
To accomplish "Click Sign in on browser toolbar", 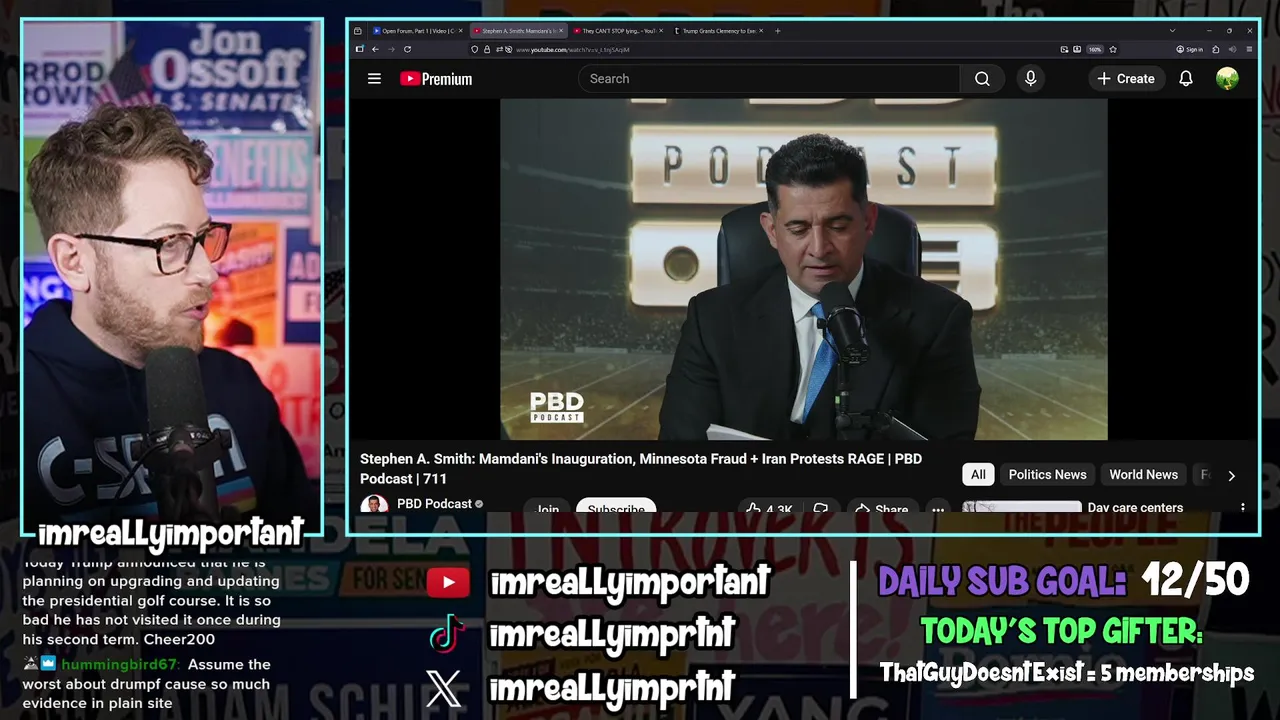I will click(x=1189, y=49).
